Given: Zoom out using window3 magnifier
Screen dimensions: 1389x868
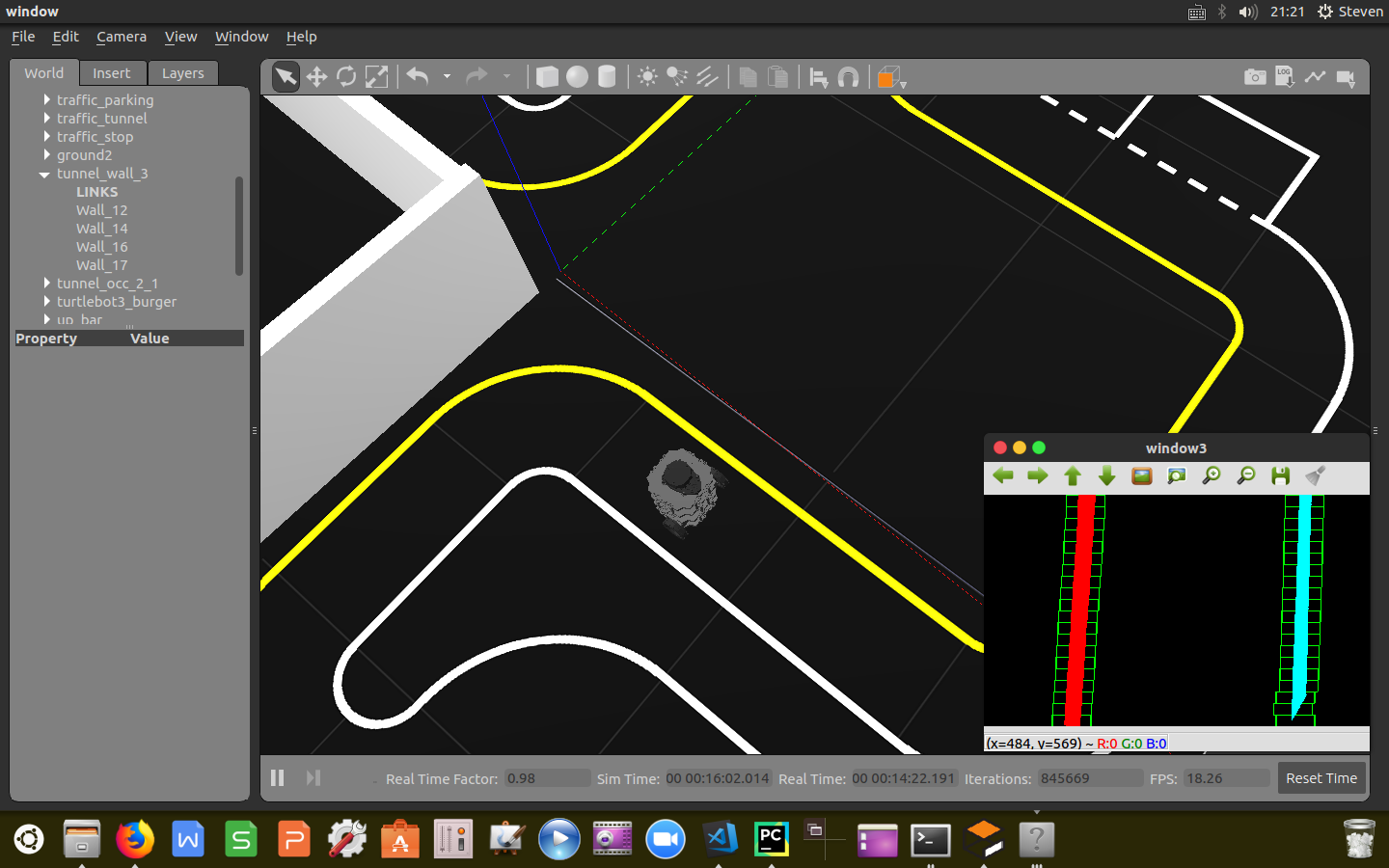Looking at the screenshot, I should (x=1246, y=475).
